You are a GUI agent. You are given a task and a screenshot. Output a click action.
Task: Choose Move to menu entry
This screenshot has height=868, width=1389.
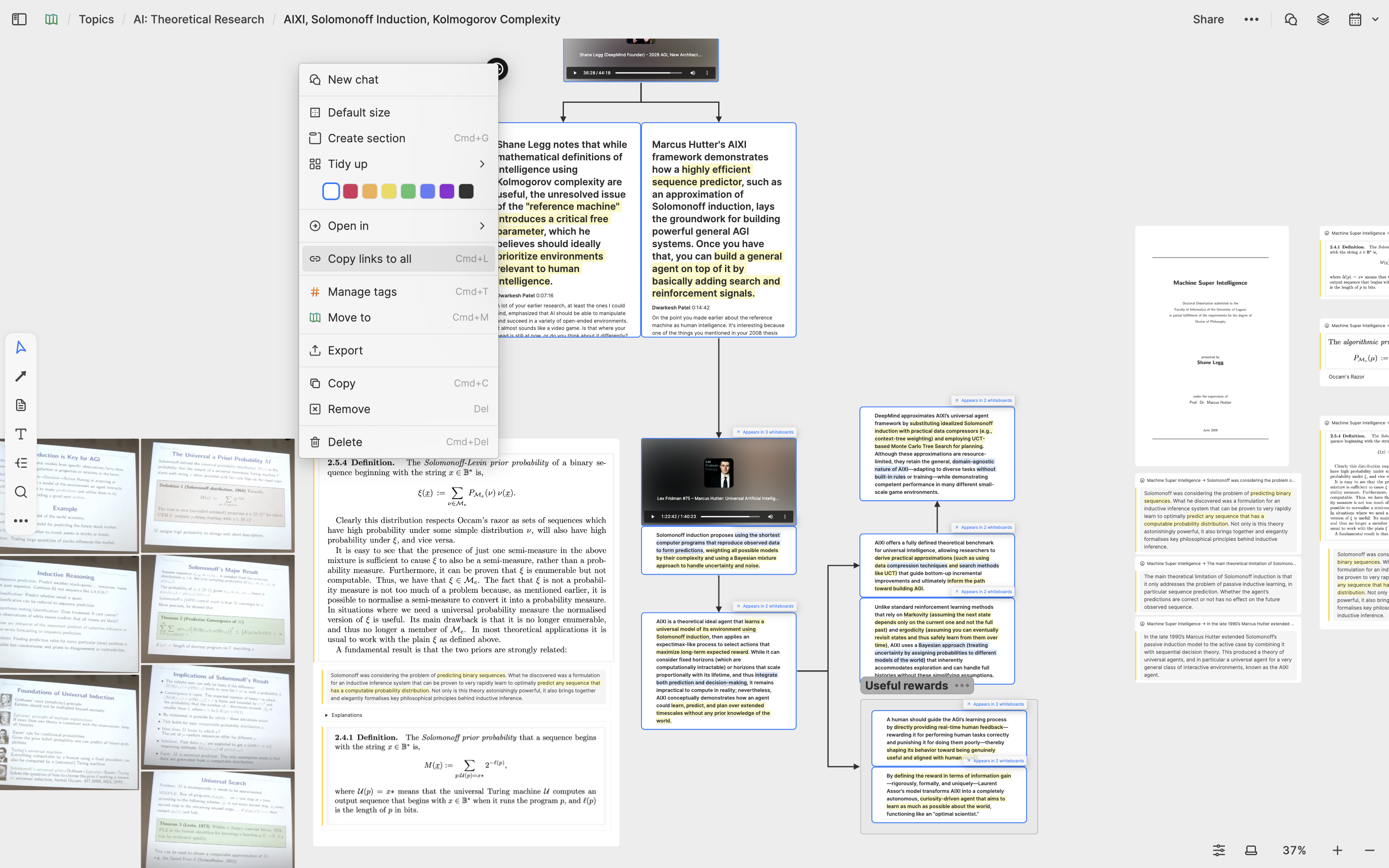click(398, 317)
